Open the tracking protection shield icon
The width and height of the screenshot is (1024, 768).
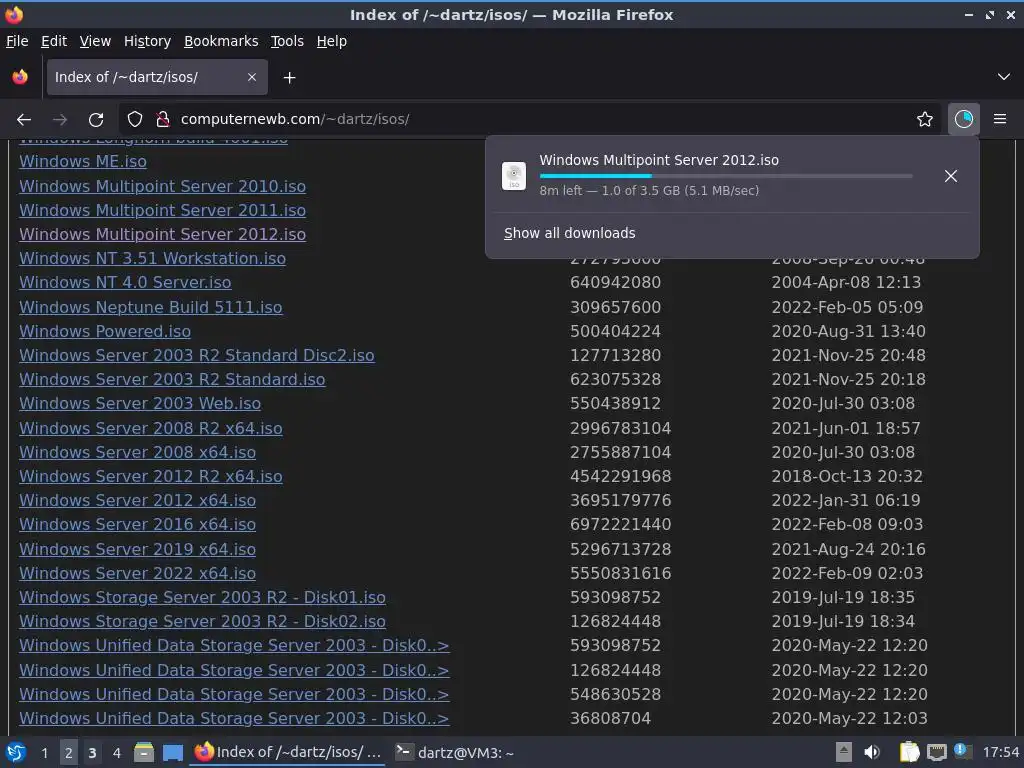135,119
